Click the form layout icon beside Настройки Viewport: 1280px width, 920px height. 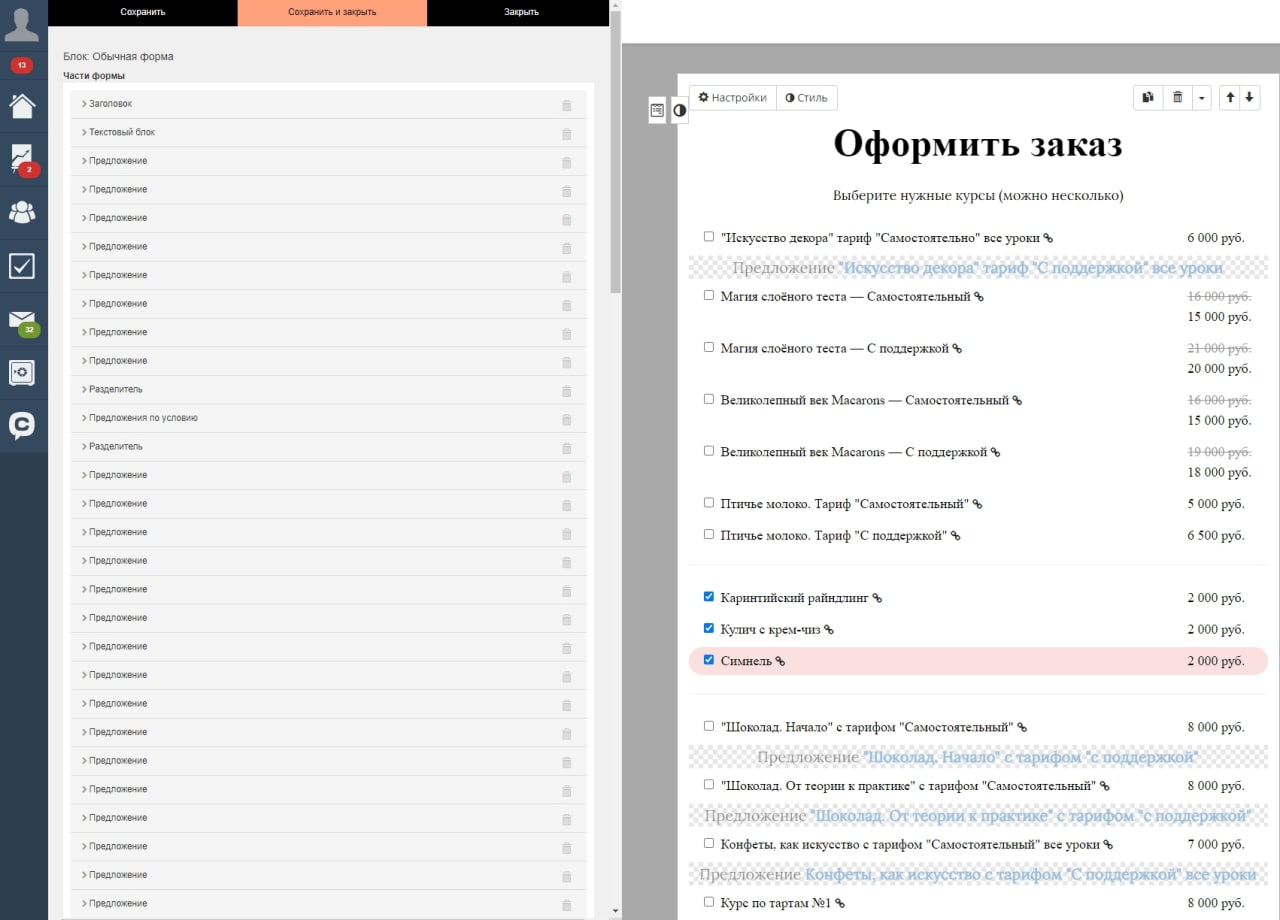[657, 110]
